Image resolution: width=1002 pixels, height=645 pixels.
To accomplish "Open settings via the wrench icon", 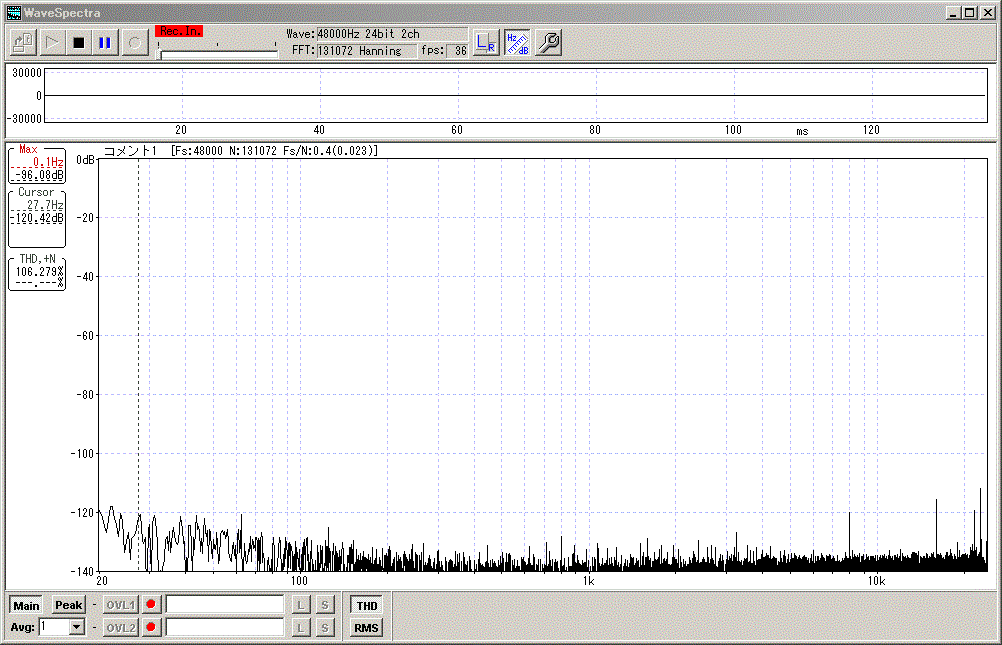I will [548, 43].
